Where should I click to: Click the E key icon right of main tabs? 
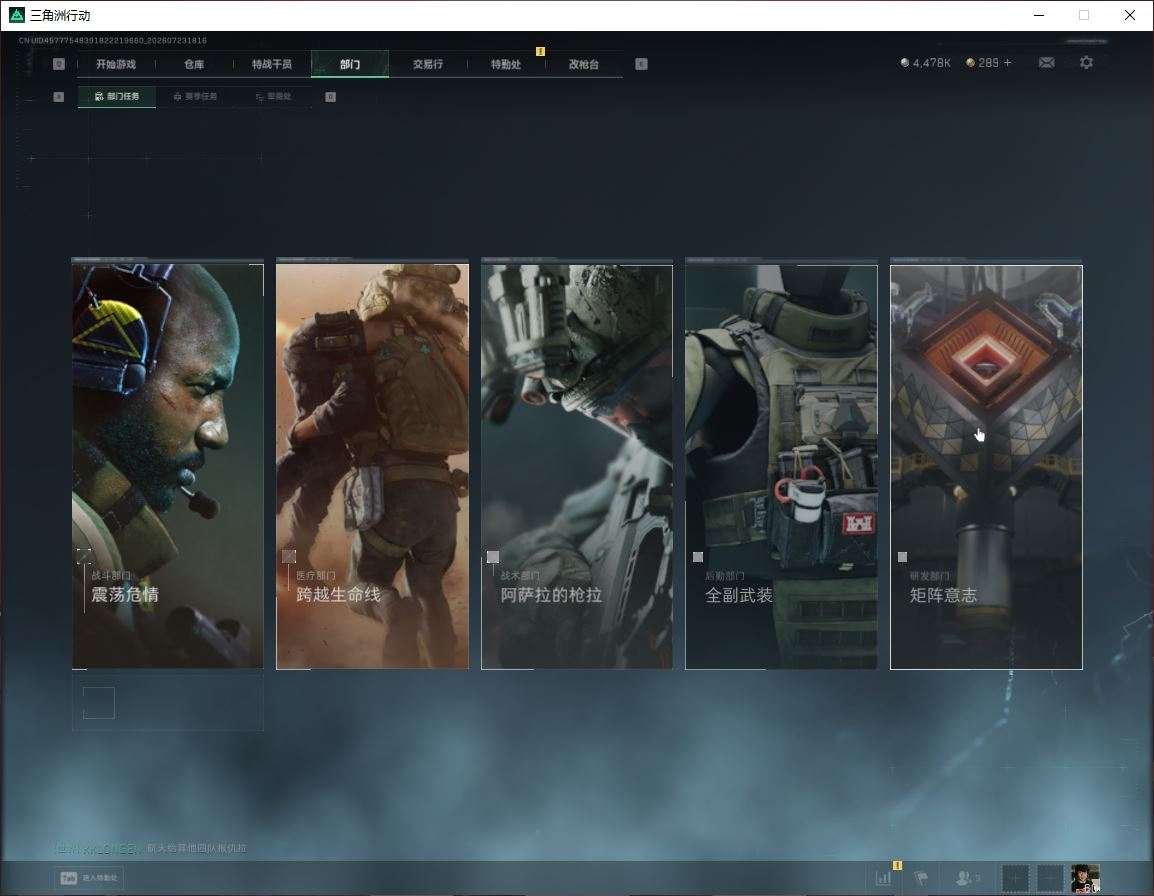(641, 64)
